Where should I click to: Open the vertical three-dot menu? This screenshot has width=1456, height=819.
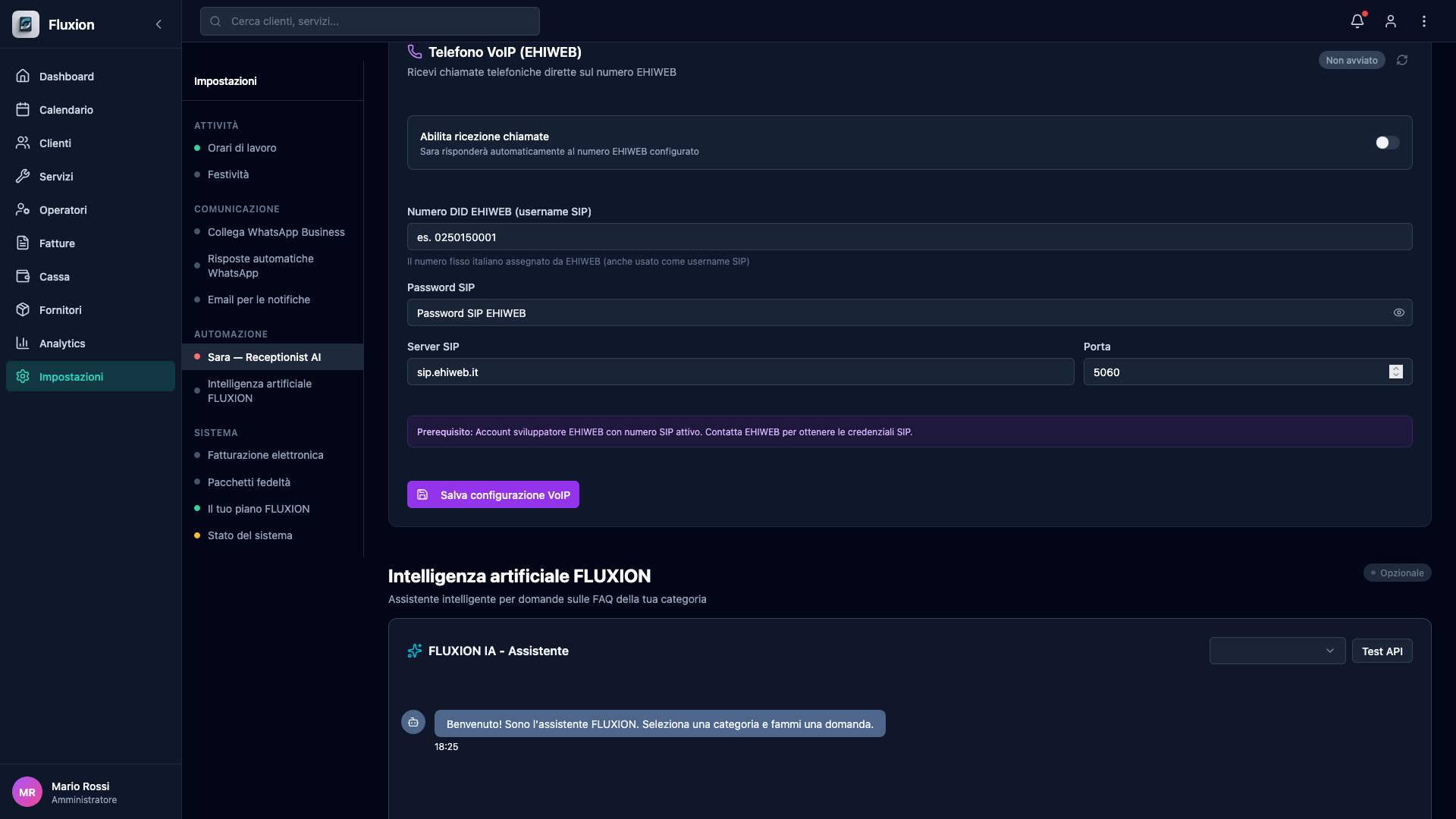coord(1423,21)
